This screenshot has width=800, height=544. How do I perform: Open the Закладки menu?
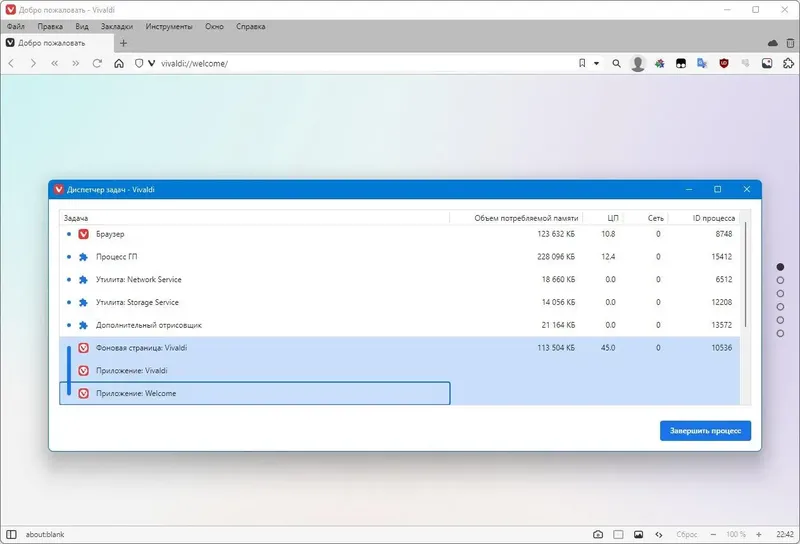(x=117, y=27)
